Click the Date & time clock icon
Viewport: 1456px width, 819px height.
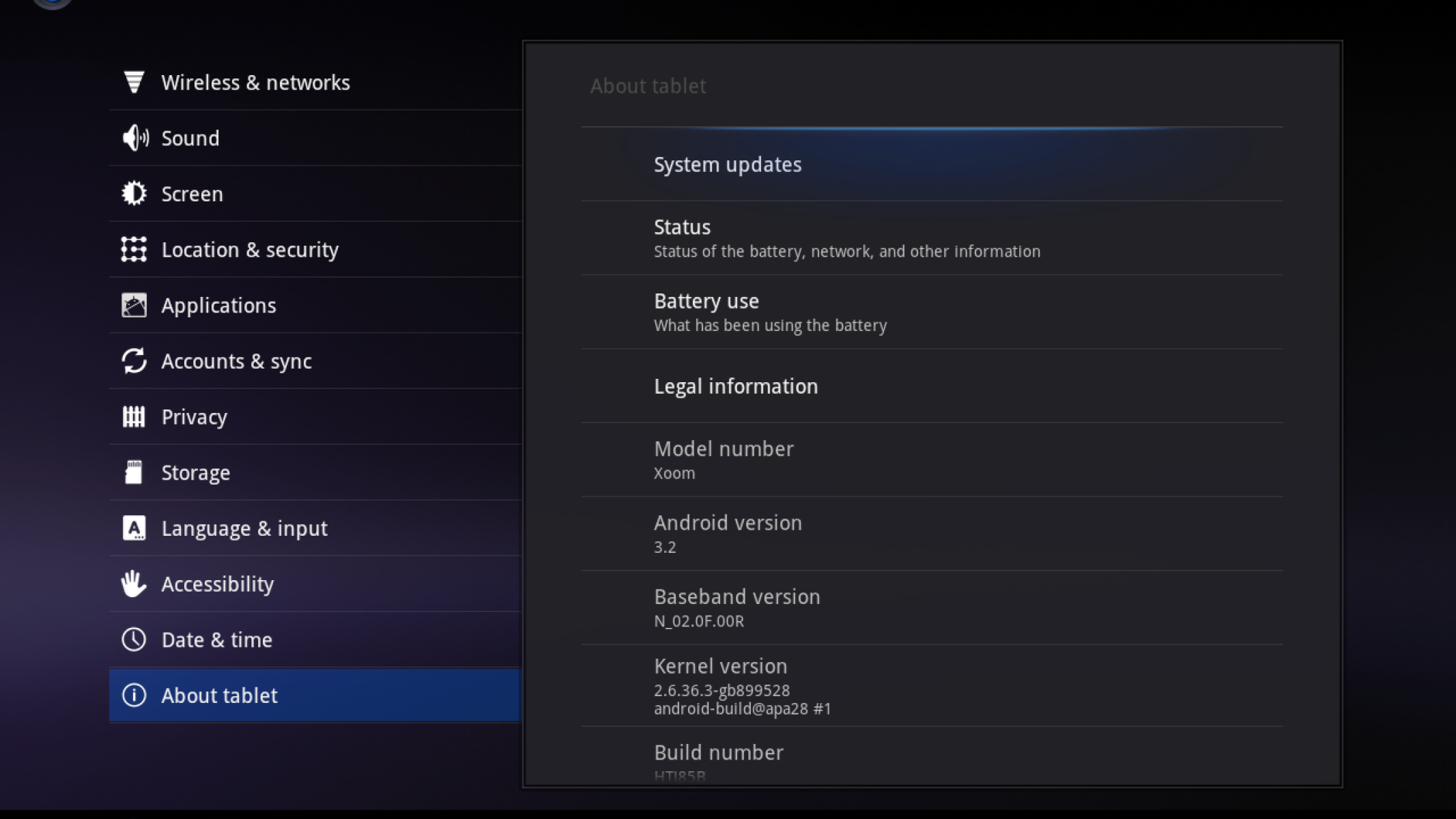(x=134, y=640)
